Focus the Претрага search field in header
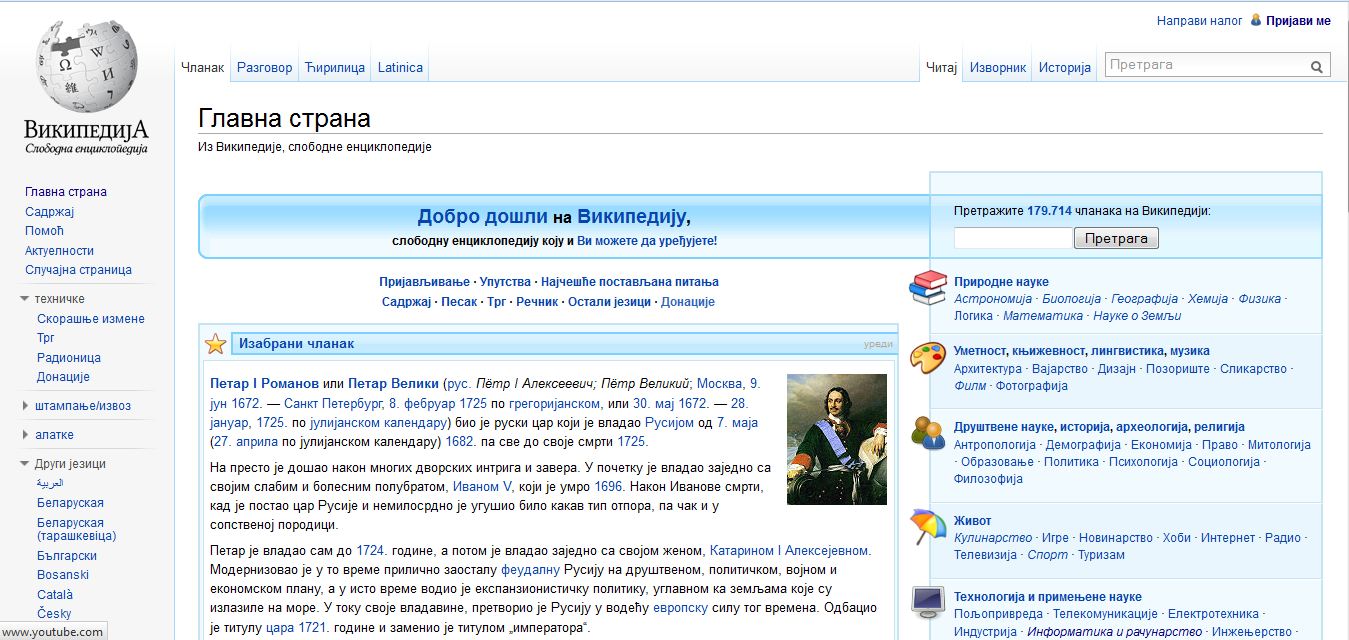Viewport: 1349px width, 640px height. (x=1207, y=65)
